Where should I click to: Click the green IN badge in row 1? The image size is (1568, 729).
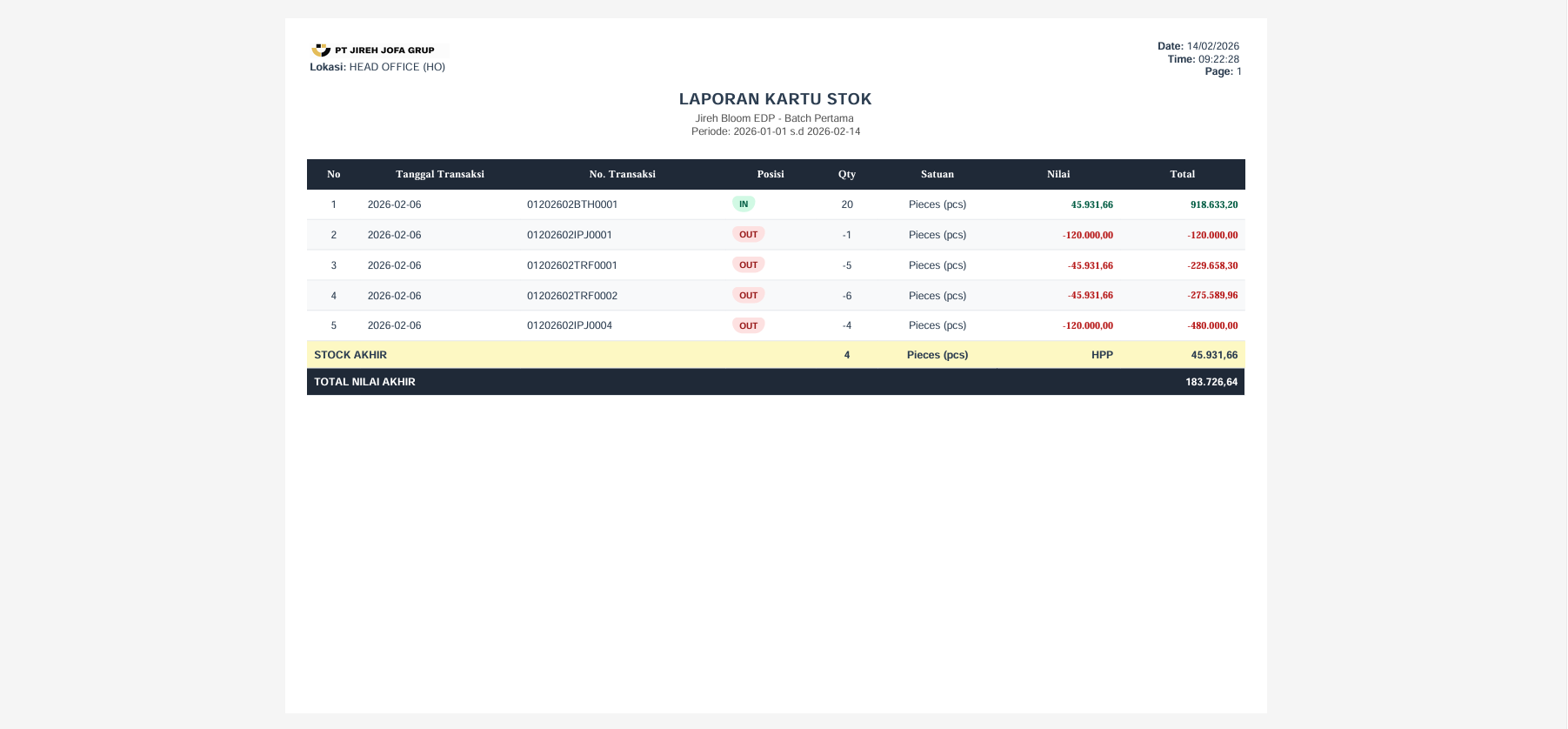pos(744,204)
